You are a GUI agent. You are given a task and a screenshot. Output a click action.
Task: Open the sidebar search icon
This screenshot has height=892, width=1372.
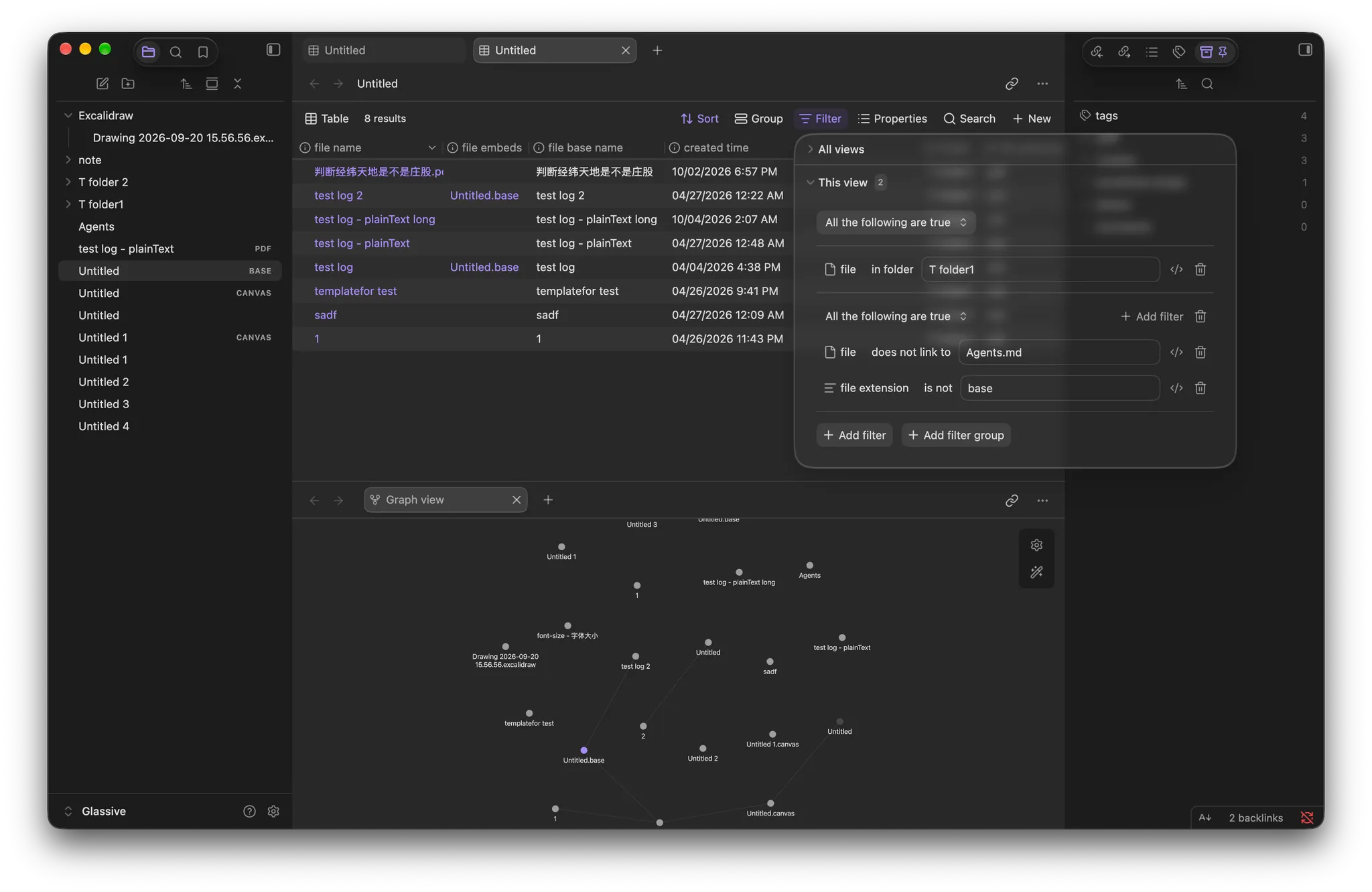176,52
